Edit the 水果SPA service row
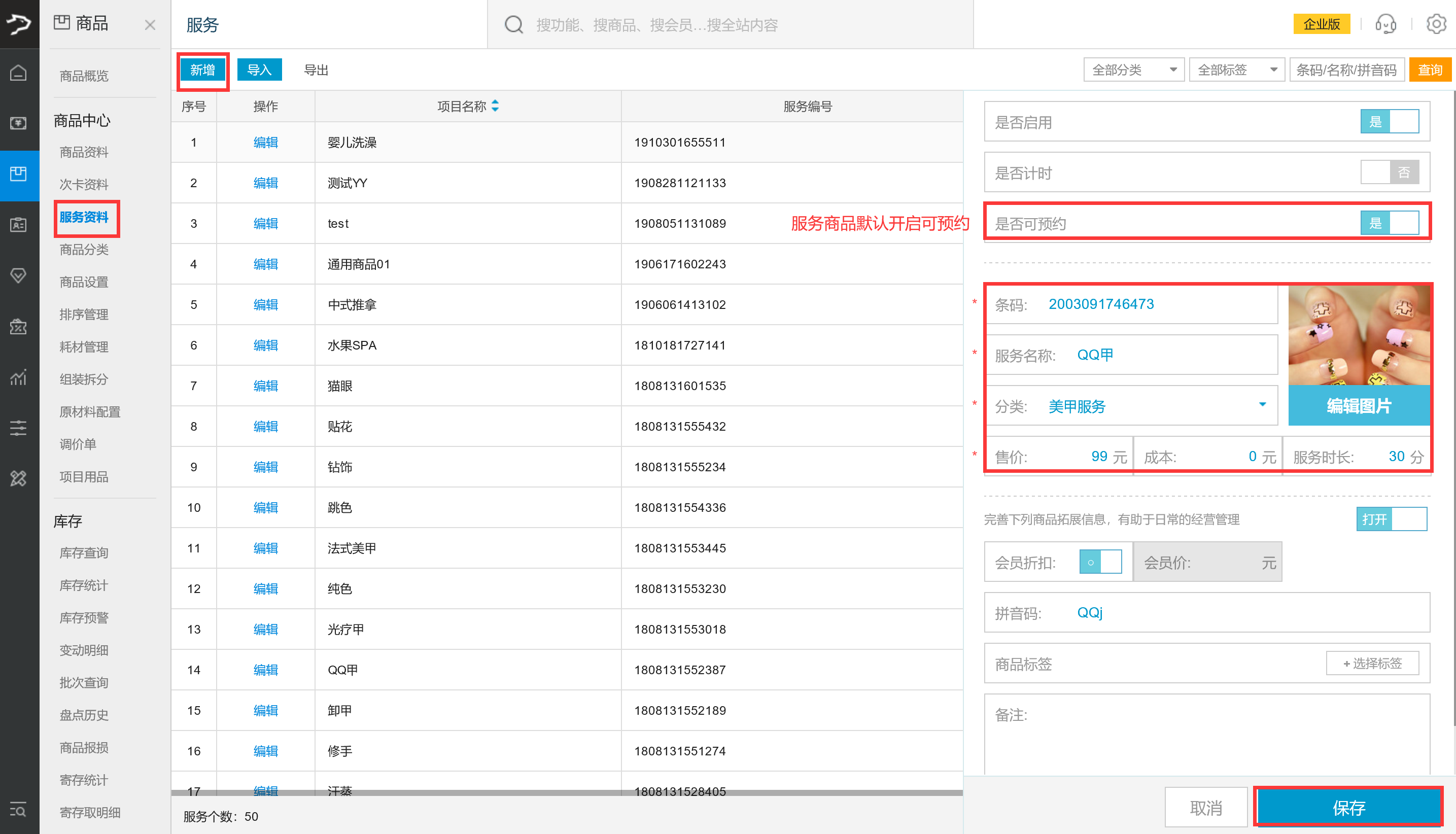Image resolution: width=1456 pixels, height=834 pixels. coord(265,345)
